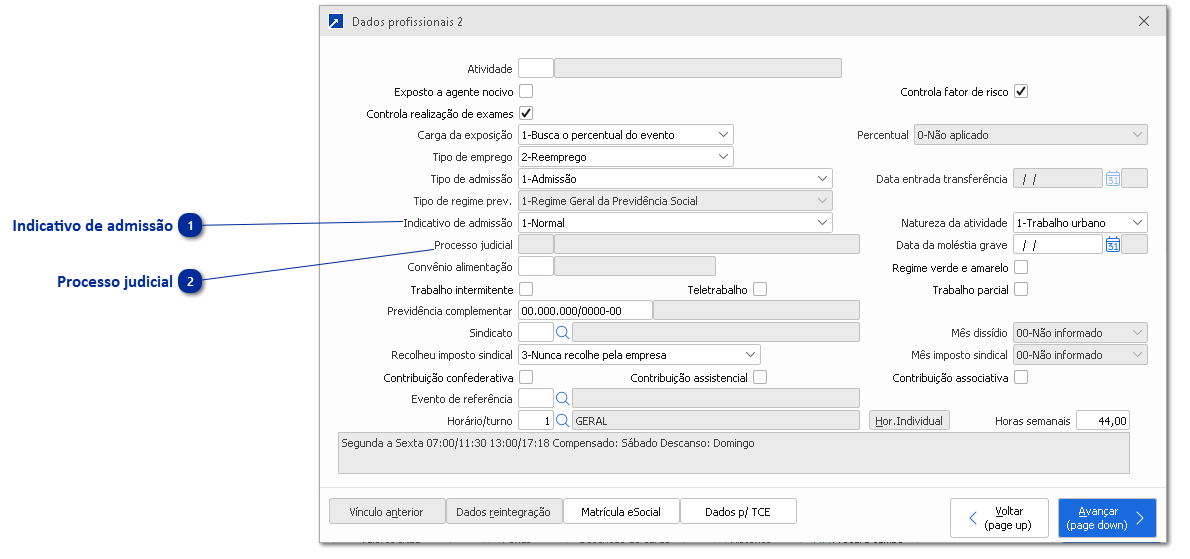Viewport: 1190px width, 559px height.
Task: Click the Evento de referência search icon
Action: tap(562, 399)
